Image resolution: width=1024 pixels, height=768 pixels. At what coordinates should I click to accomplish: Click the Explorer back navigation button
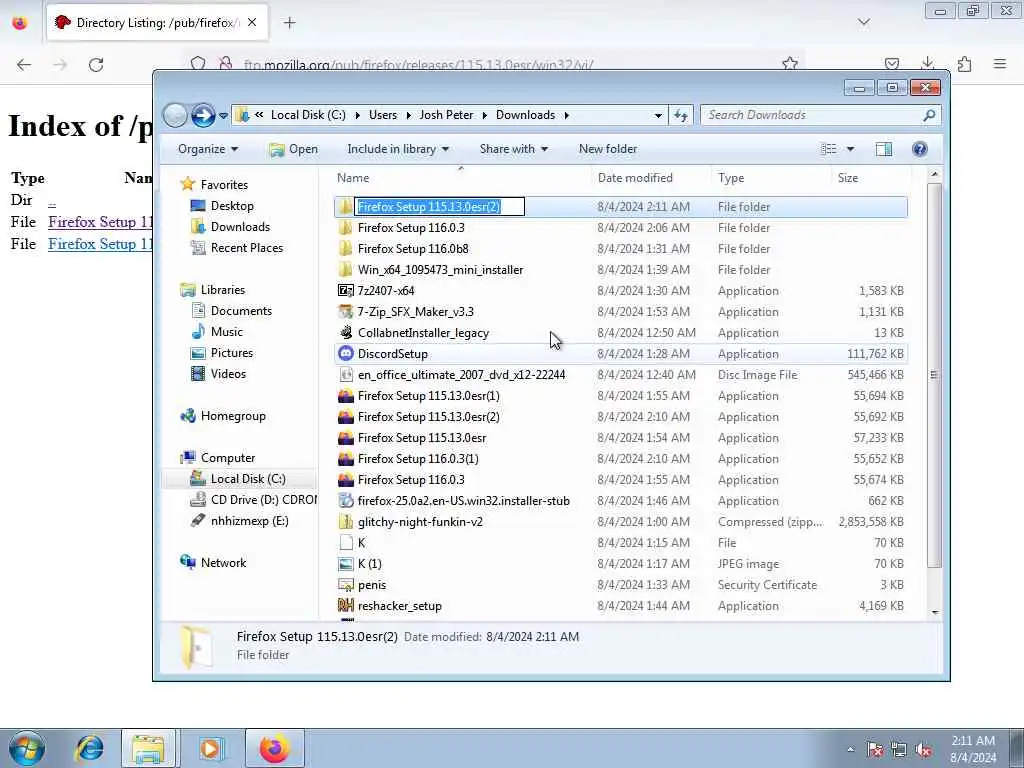[x=175, y=116]
